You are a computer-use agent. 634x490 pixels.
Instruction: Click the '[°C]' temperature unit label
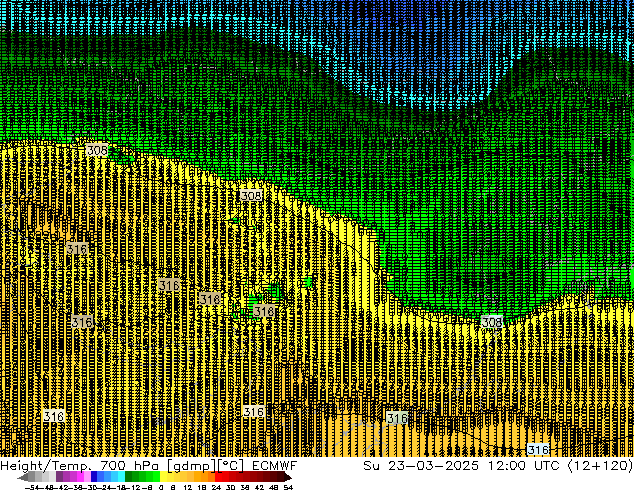pos(230,466)
